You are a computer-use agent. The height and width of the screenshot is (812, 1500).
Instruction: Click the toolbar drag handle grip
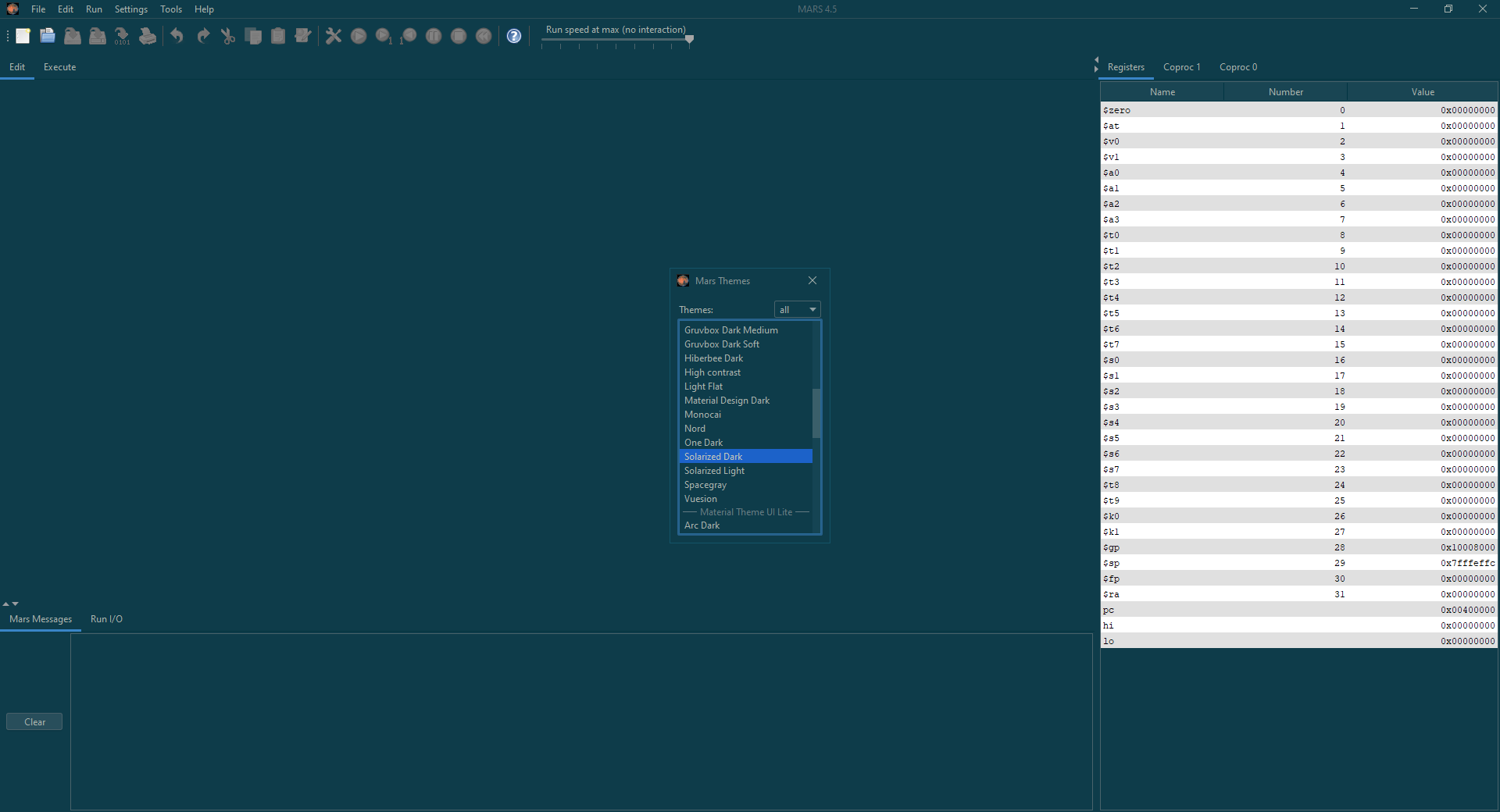(8, 36)
